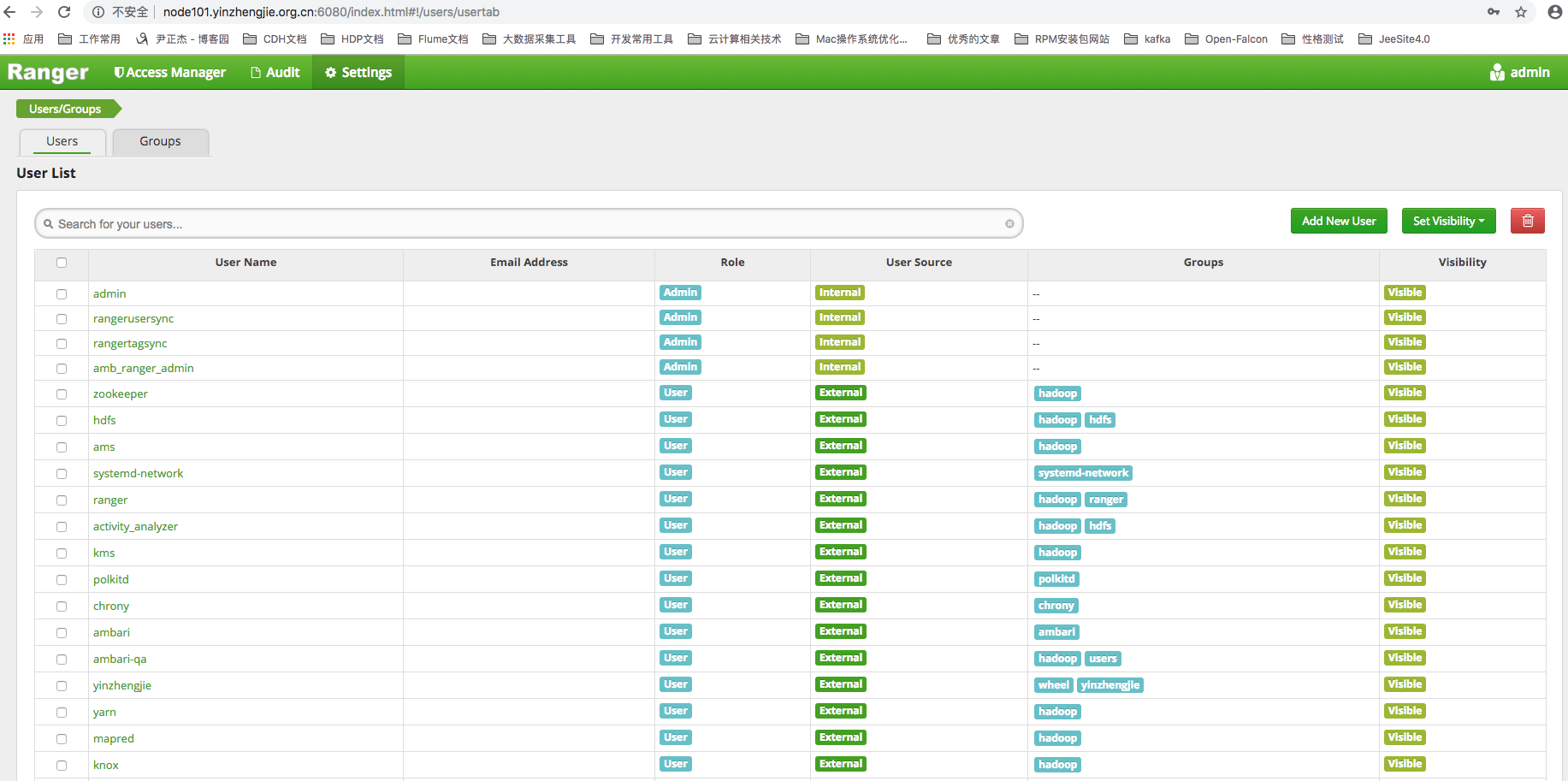Open the 云计算相关技术 bookmark folder
The height and width of the screenshot is (781, 1568).
click(x=735, y=38)
